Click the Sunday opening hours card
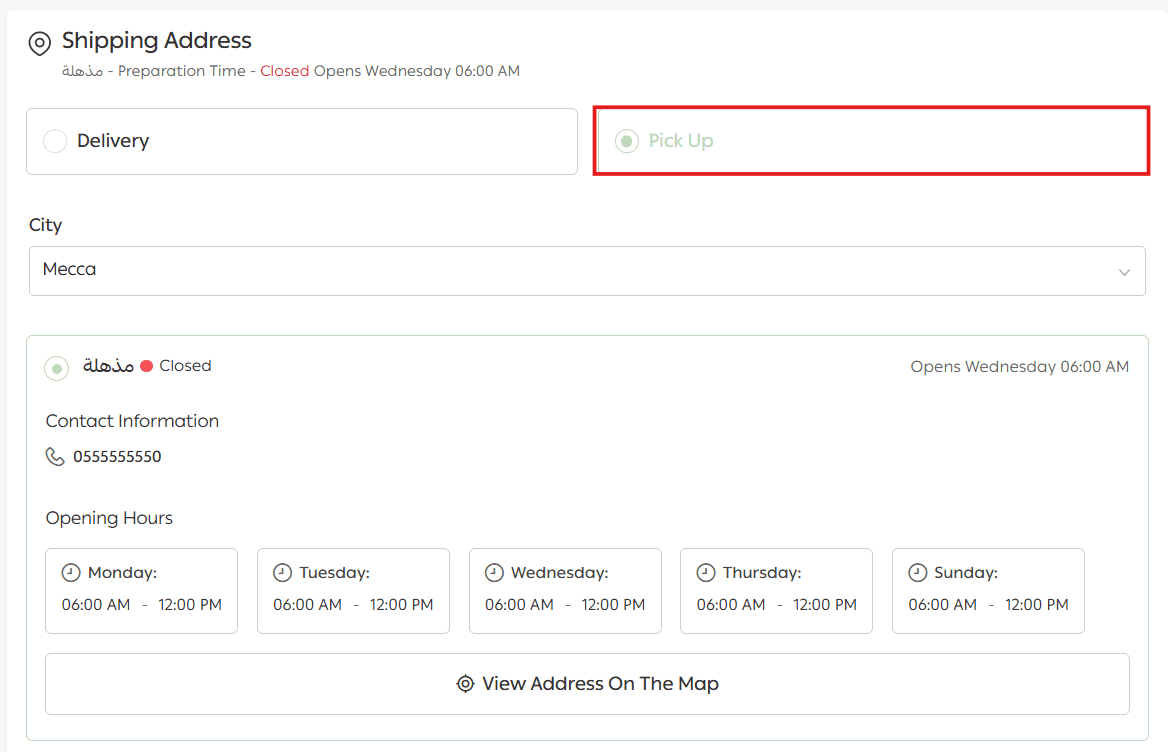 click(987, 590)
